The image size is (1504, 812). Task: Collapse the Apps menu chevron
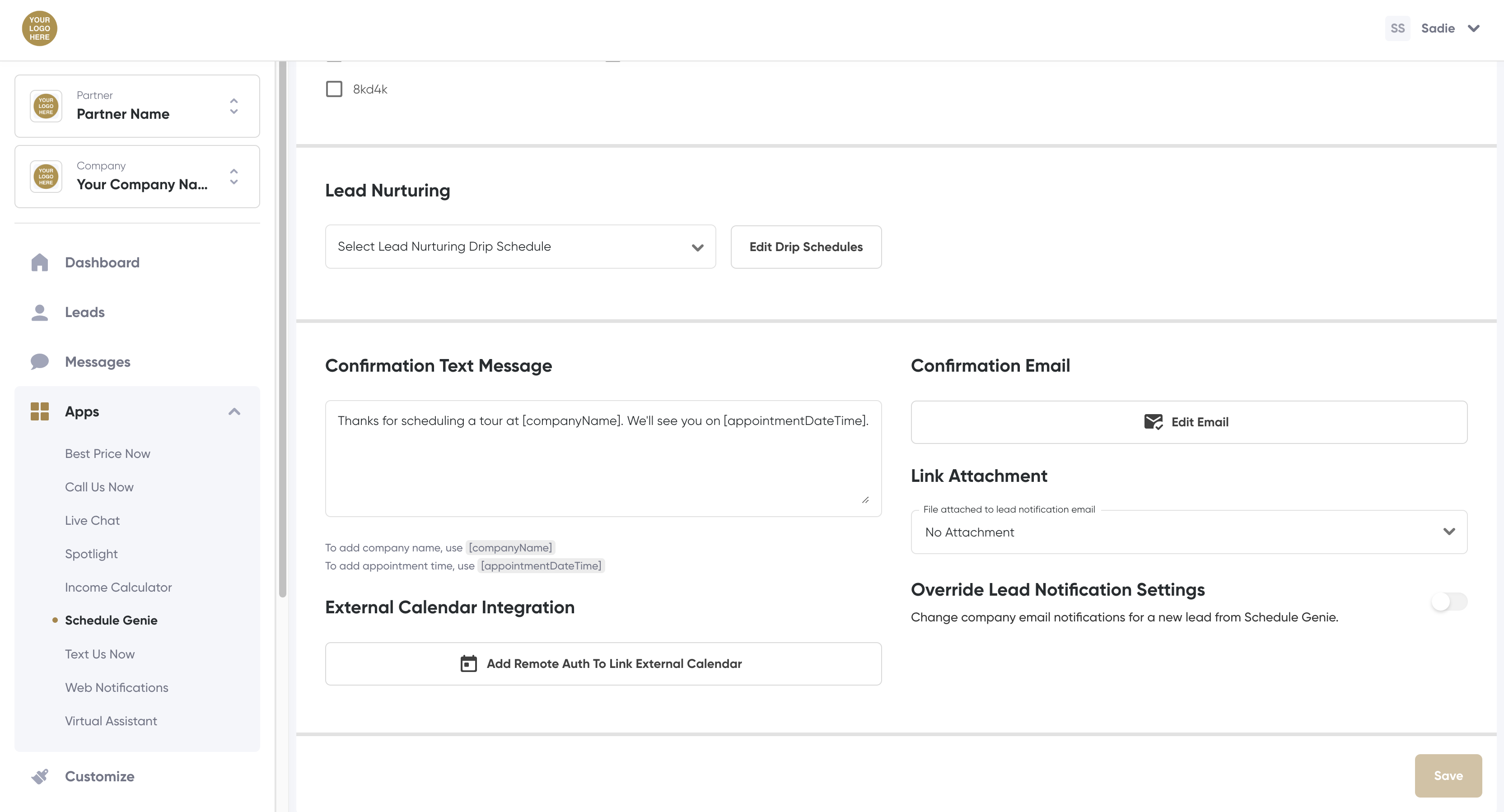[x=234, y=411]
